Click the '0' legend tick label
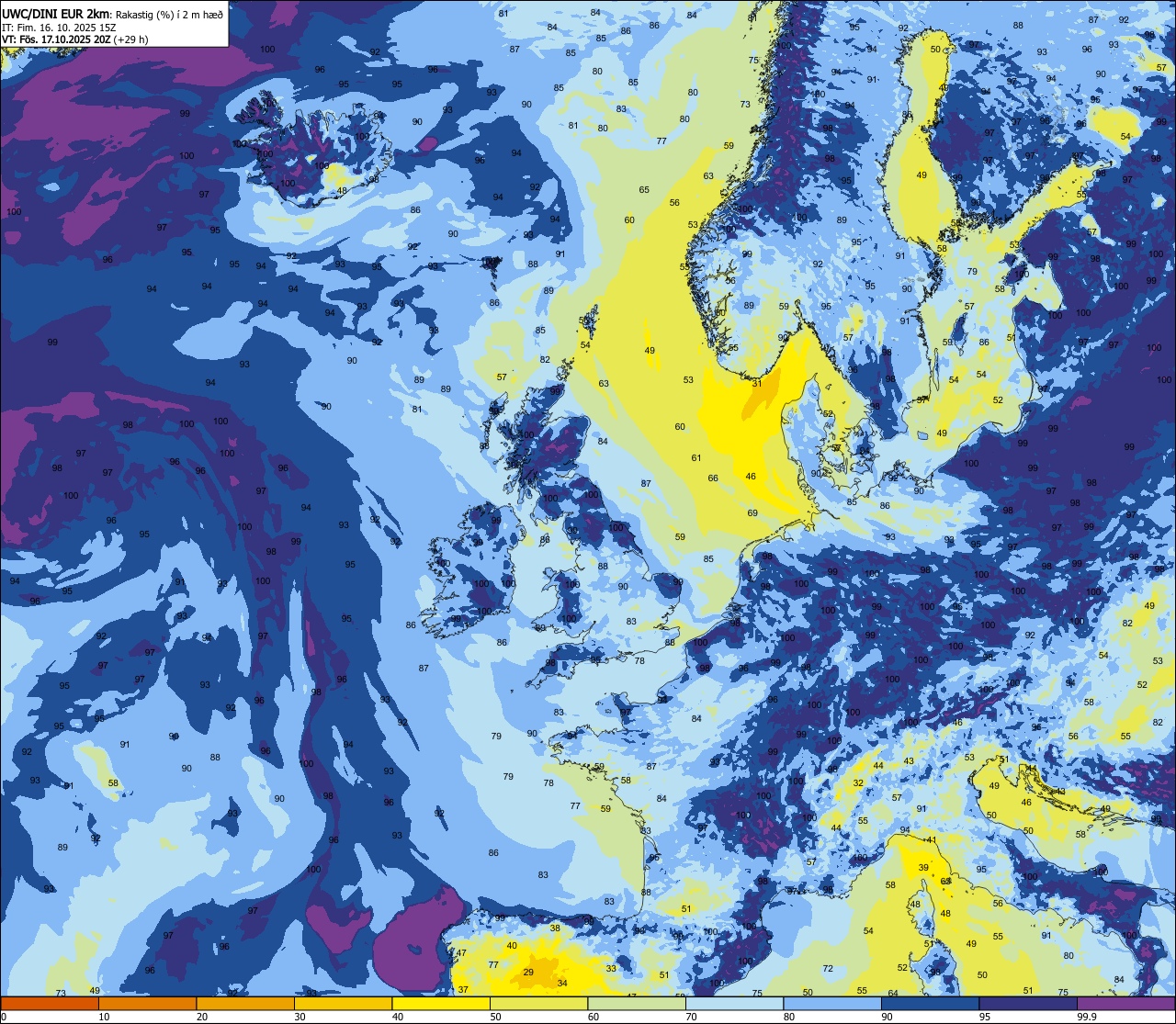Screen dimensions: 1176x1024 tap(3, 1016)
